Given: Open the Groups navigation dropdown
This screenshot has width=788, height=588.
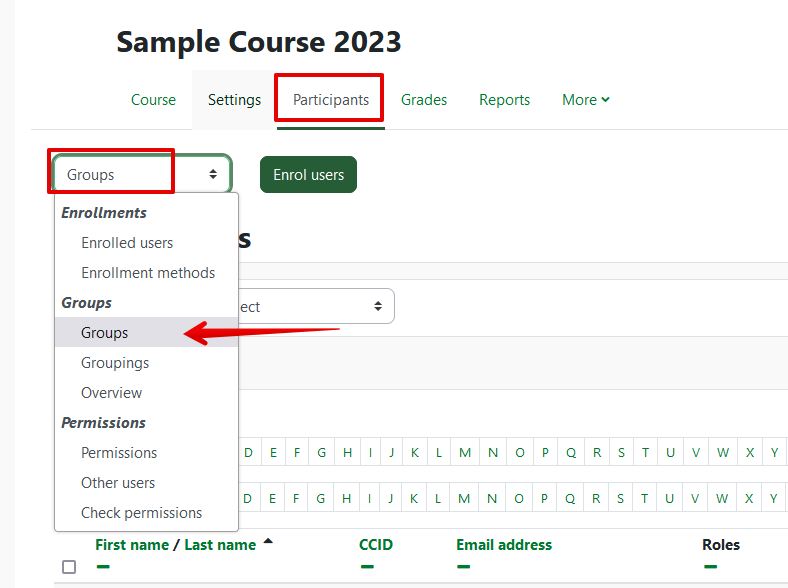Looking at the screenshot, I should pos(142,174).
